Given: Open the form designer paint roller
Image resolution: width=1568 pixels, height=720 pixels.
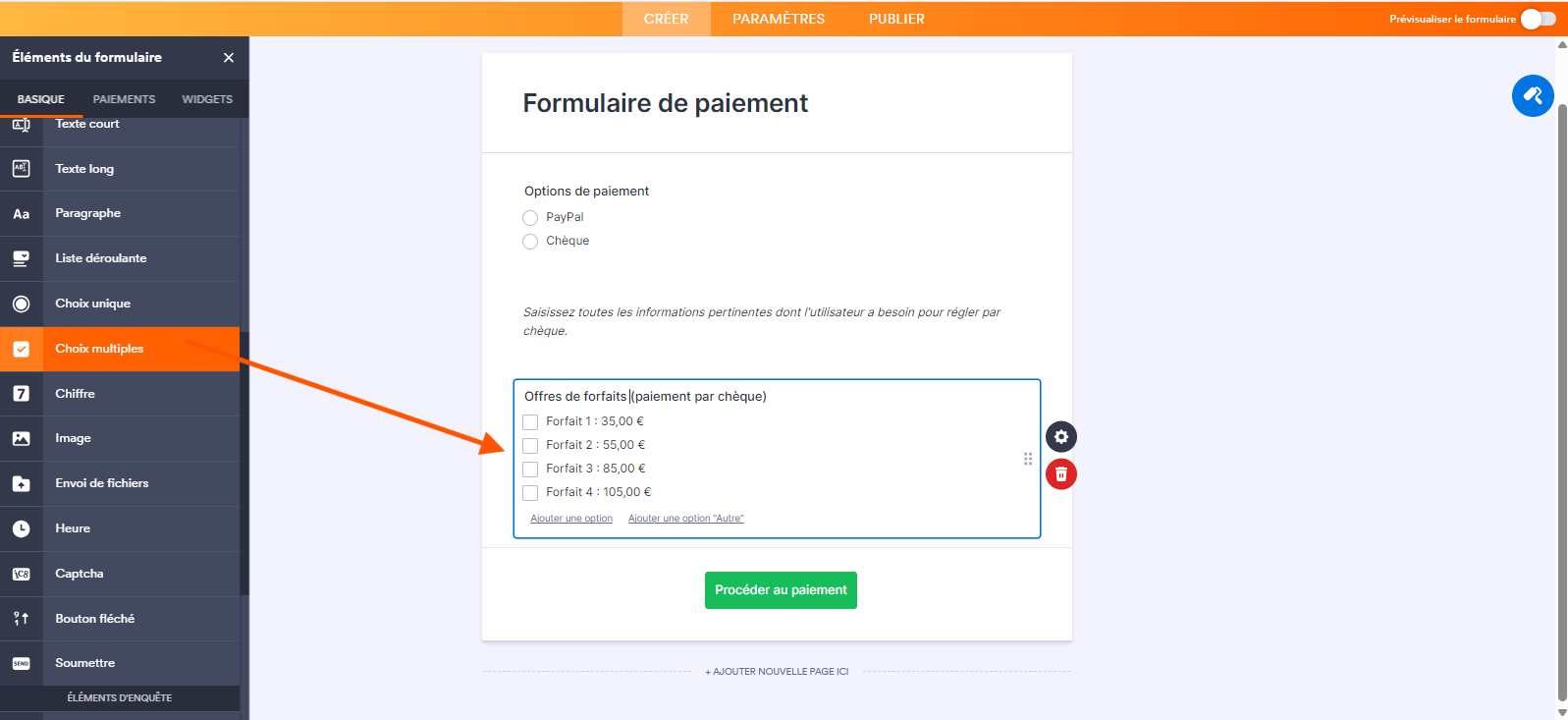Looking at the screenshot, I should (1532, 96).
